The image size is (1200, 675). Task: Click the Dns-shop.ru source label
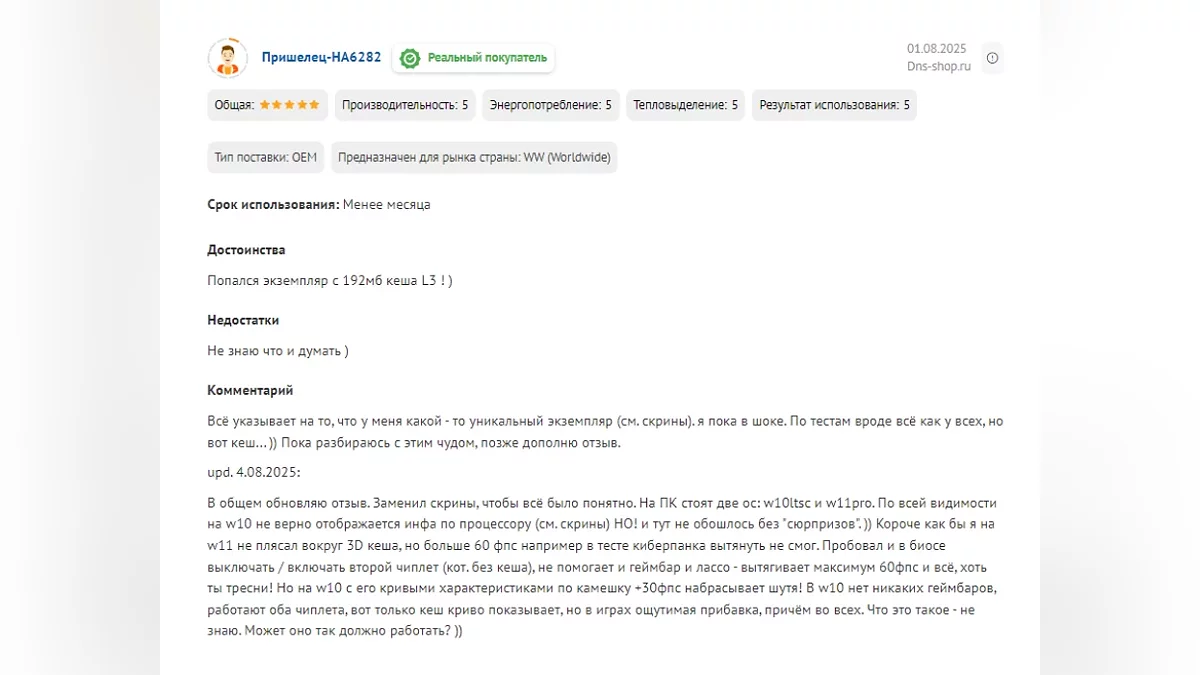pos(938,67)
